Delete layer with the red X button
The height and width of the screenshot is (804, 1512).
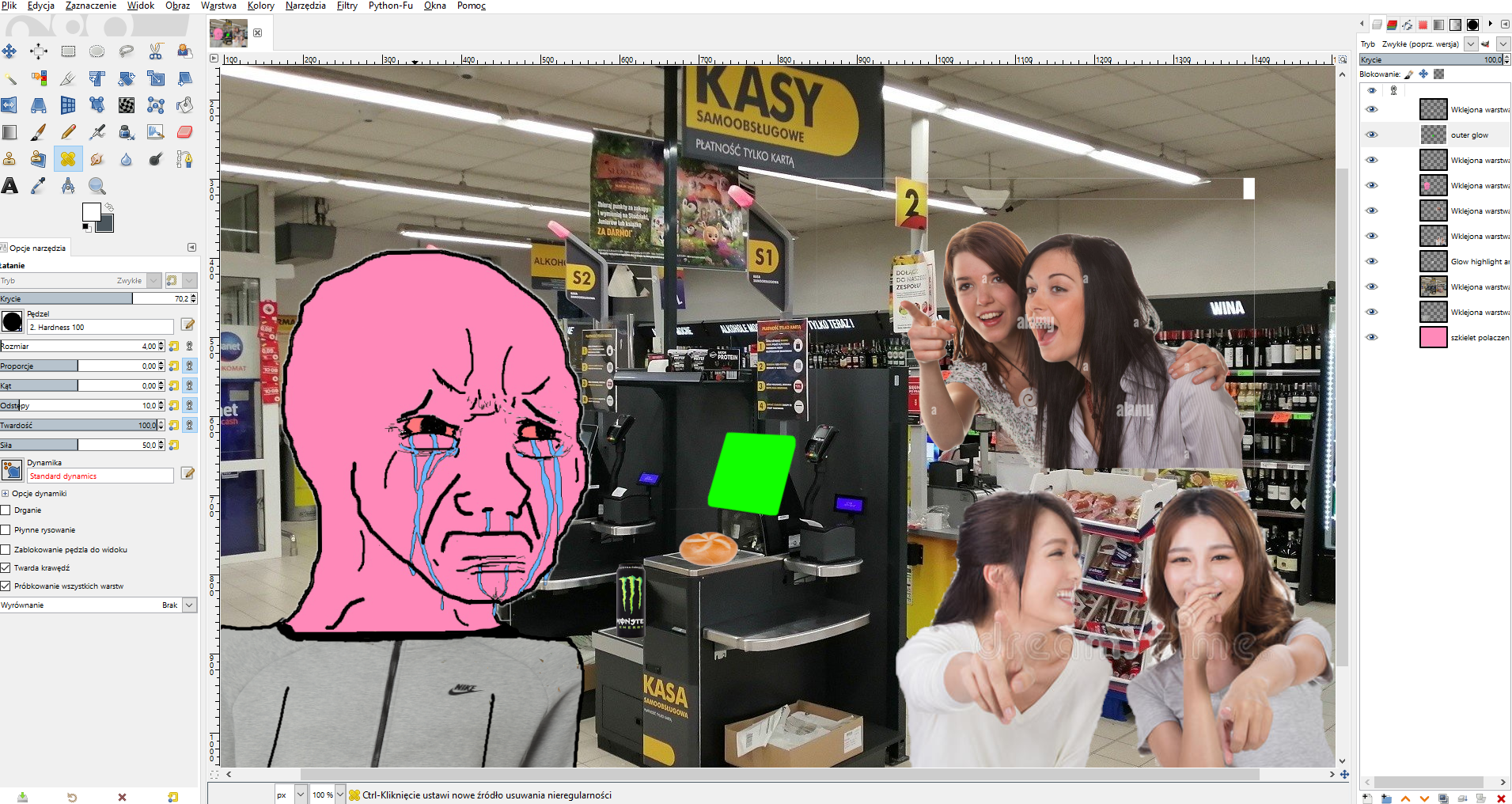click(x=1501, y=798)
